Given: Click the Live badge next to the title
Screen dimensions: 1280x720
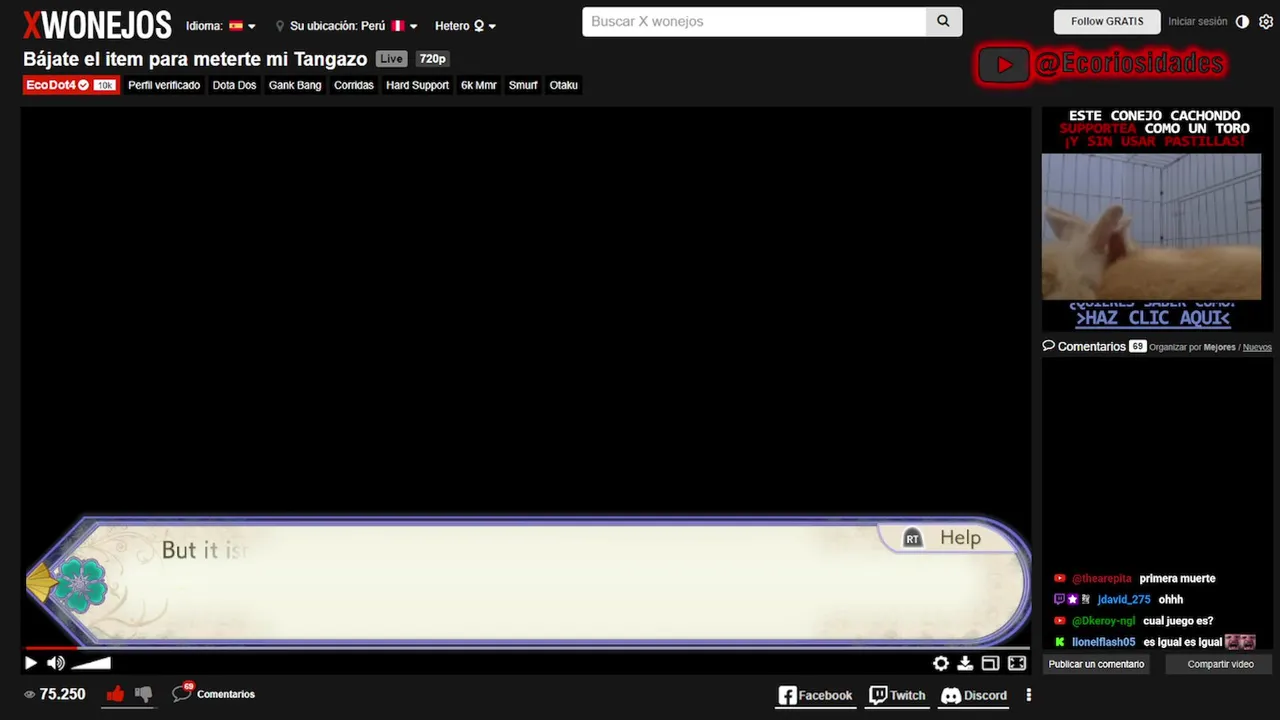Looking at the screenshot, I should [392, 59].
